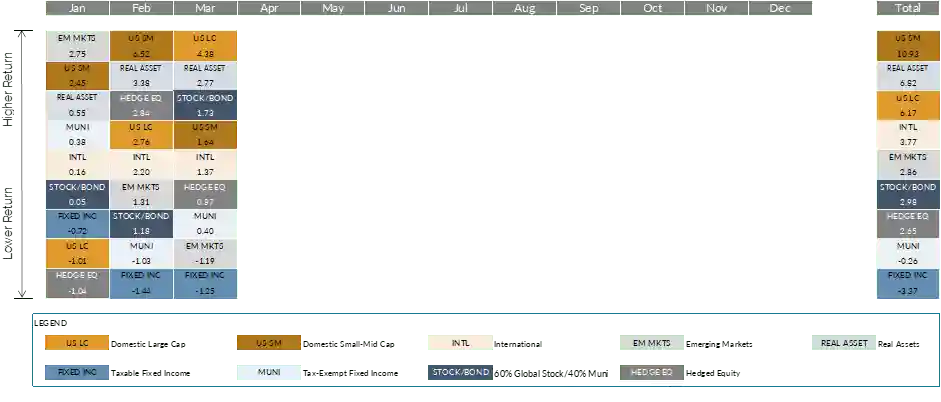Screen dimensions: 941x402
Task: Select the Dec month header
Action: (781, 8)
